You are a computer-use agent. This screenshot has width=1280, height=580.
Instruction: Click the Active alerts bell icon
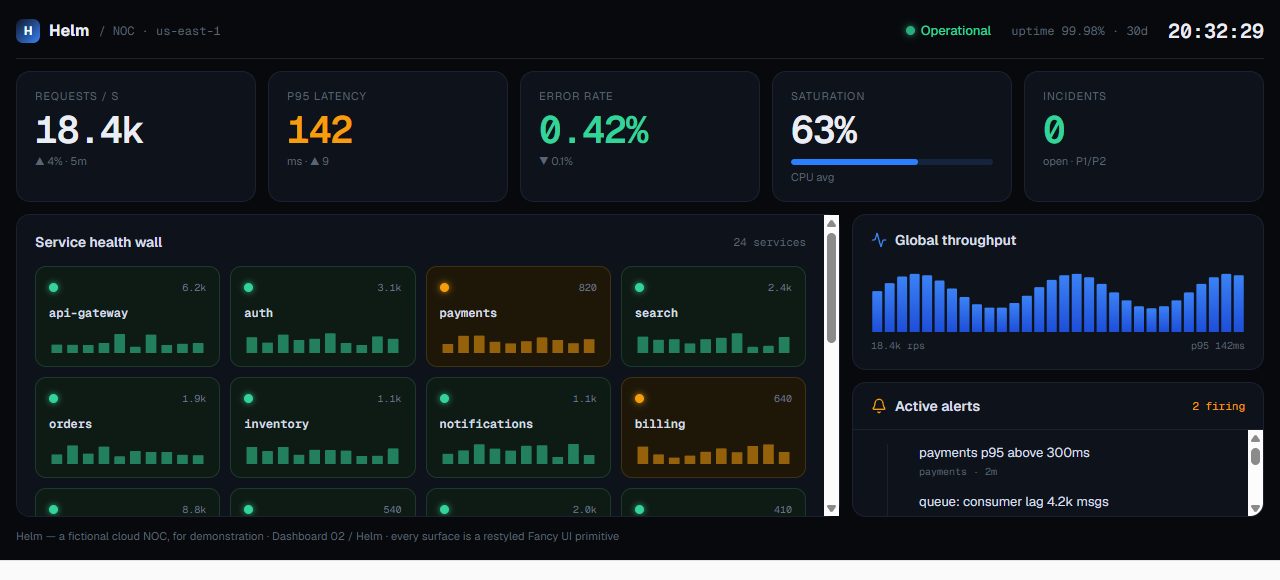click(x=879, y=406)
